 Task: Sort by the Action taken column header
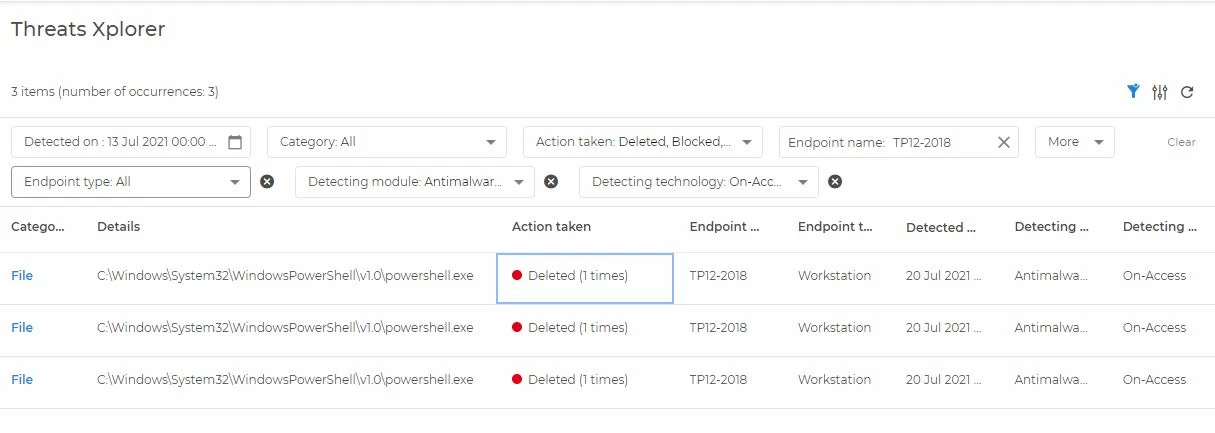551,227
